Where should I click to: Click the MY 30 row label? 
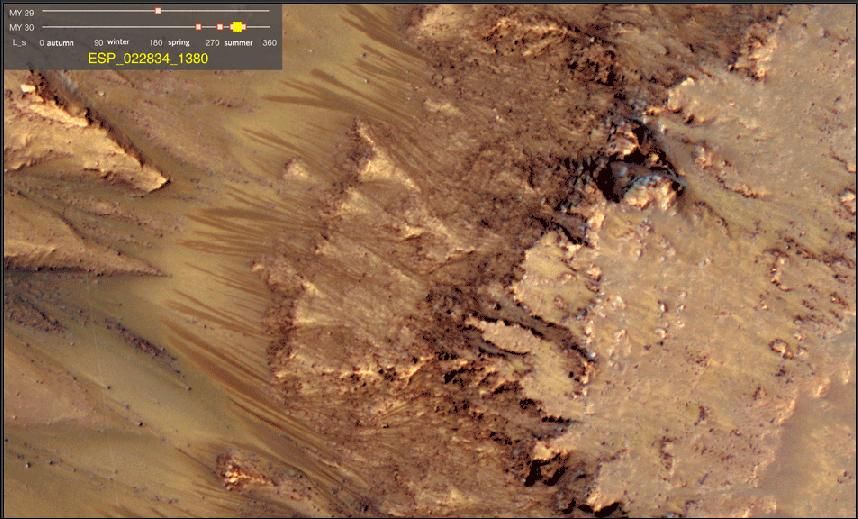tap(20, 27)
